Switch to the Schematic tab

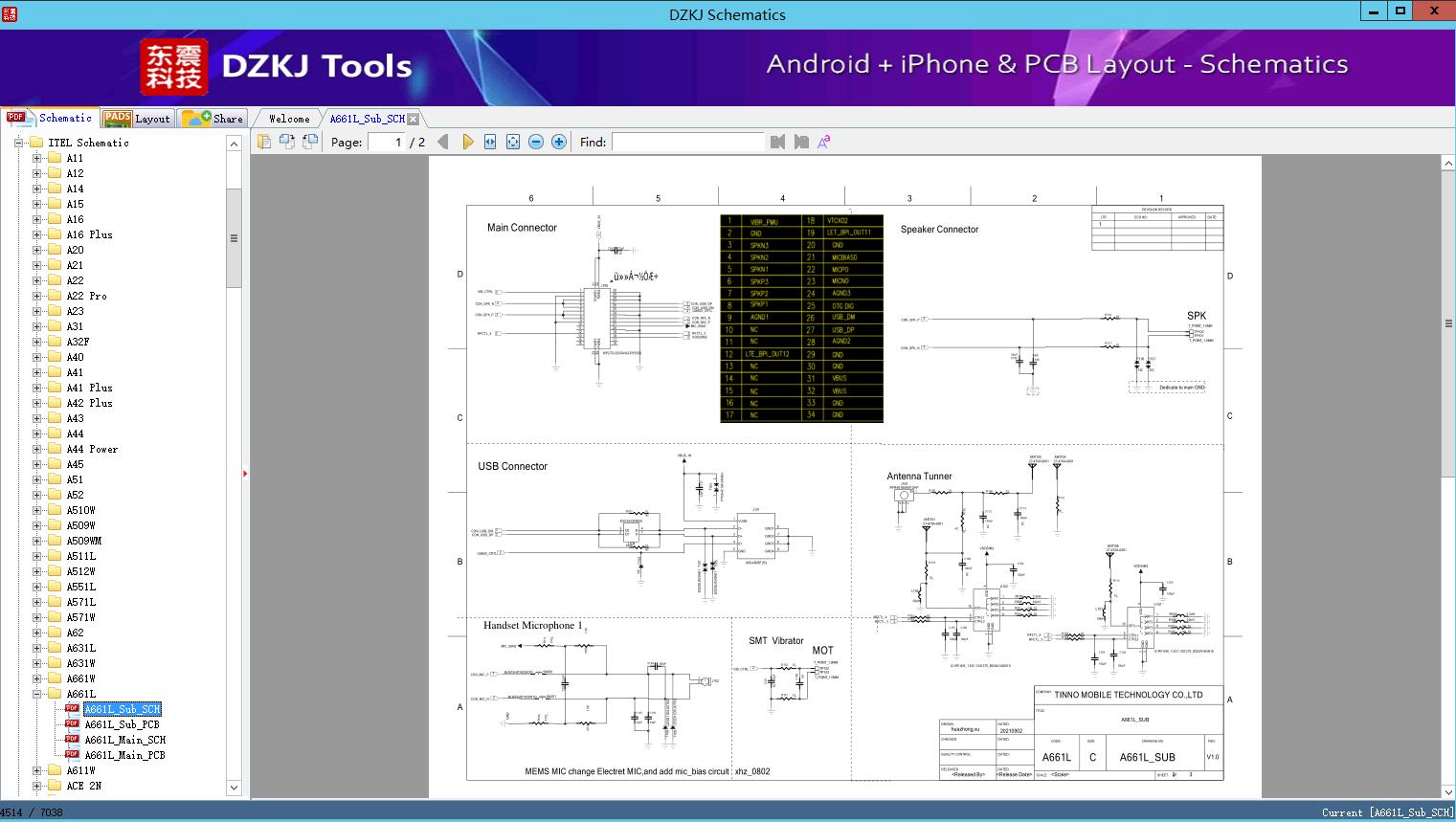pos(50,118)
